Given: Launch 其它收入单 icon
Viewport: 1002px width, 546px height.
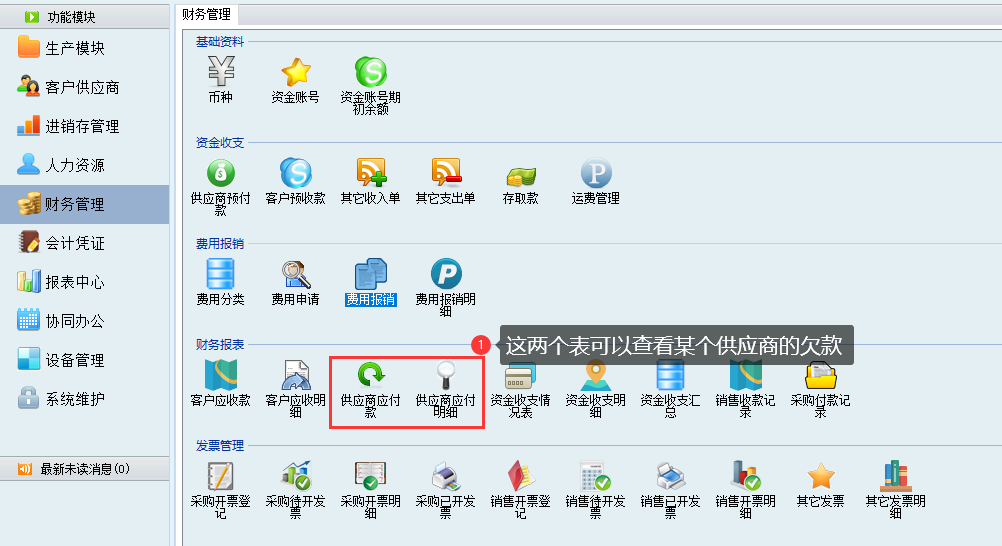Looking at the screenshot, I should point(370,174).
